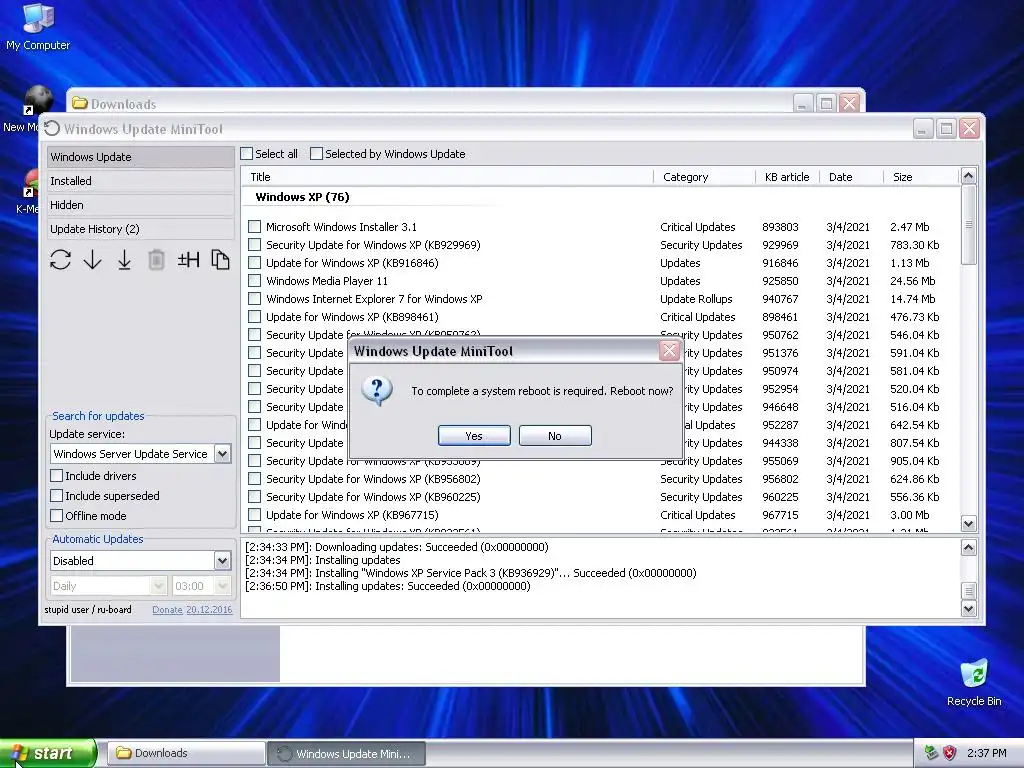
Task: Open the Update service dropdown
Action: pos(222,454)
